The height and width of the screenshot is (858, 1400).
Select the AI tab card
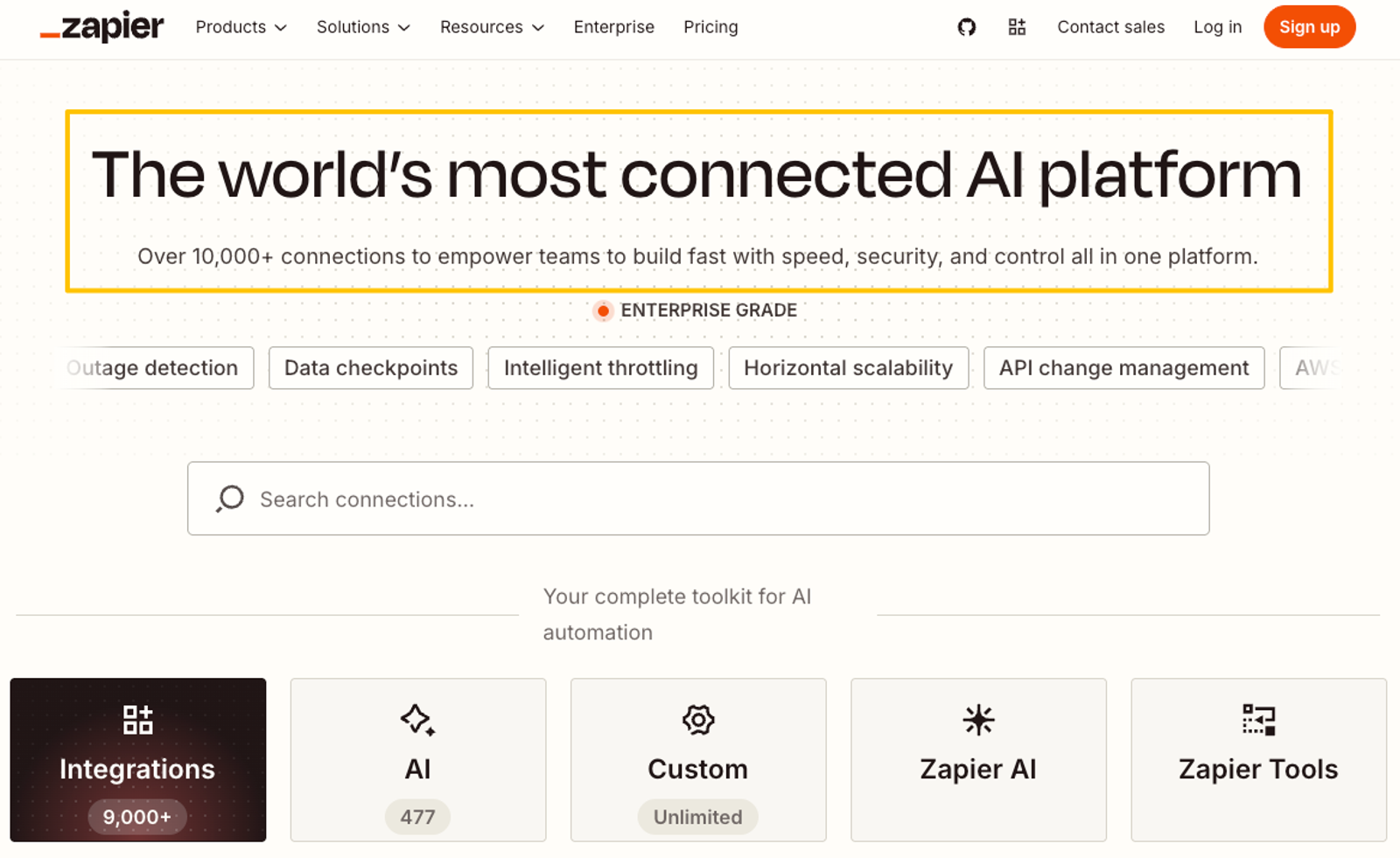tap(418, 760)
